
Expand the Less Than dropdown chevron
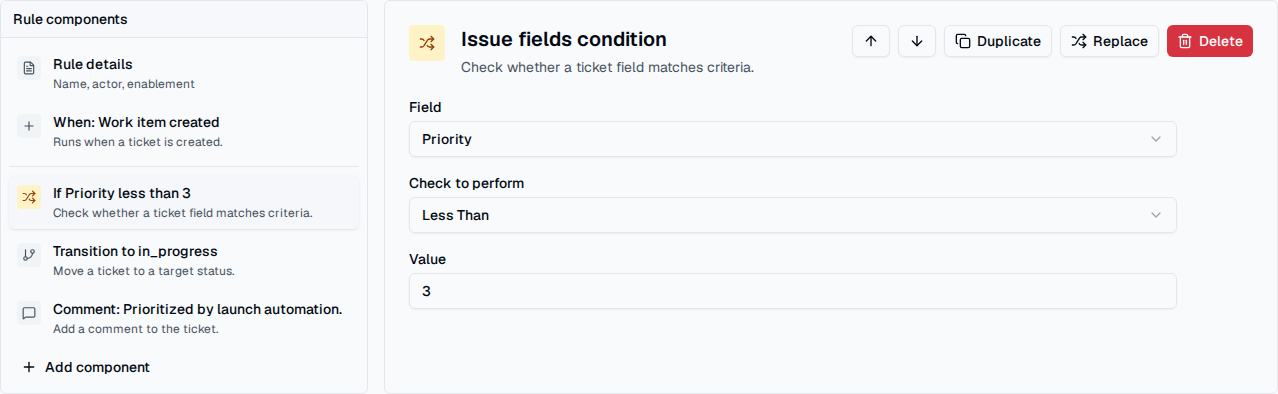[x=1156, y=215]
